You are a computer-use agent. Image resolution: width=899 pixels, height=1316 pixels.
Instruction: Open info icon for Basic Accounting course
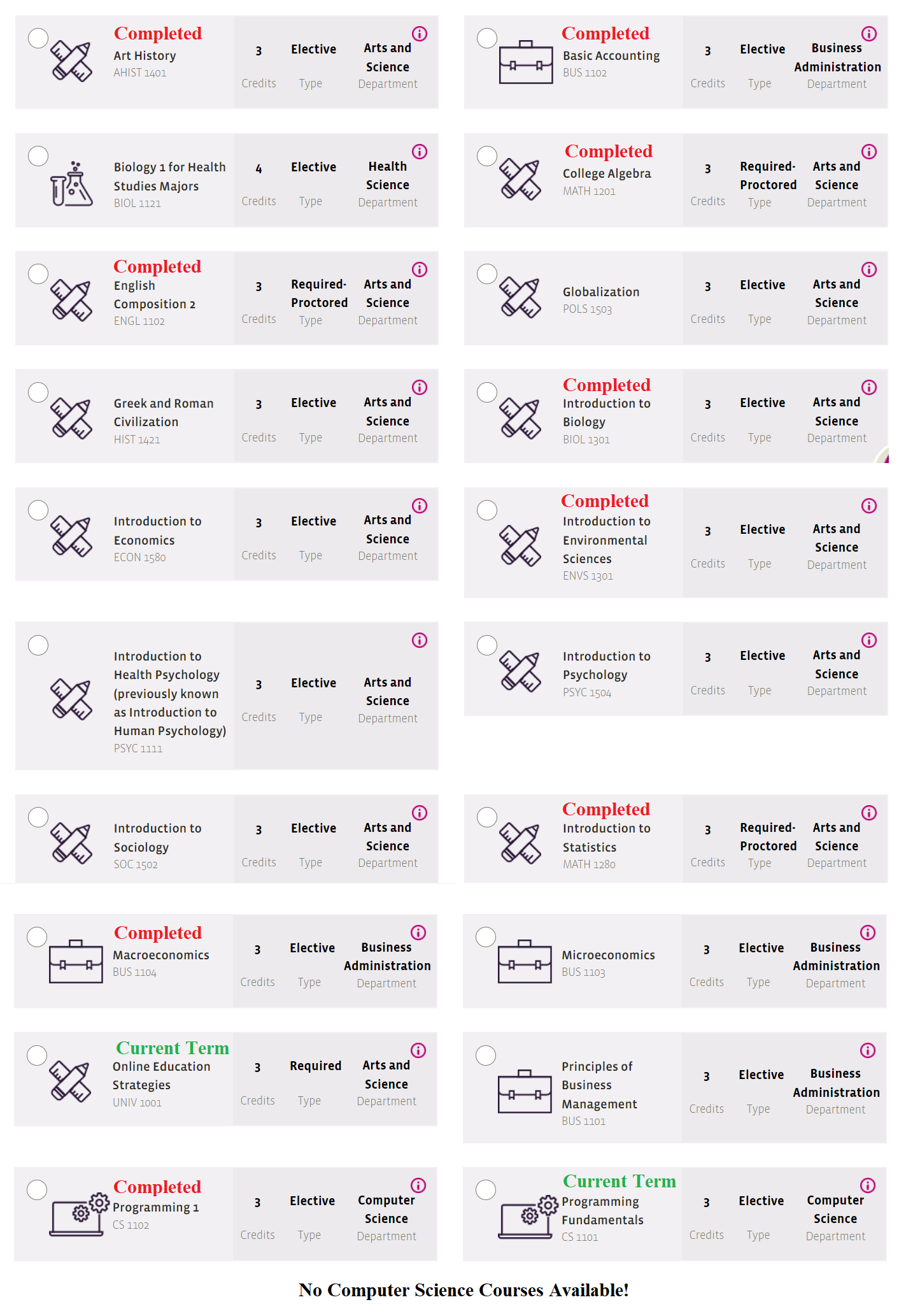[868, 34]
